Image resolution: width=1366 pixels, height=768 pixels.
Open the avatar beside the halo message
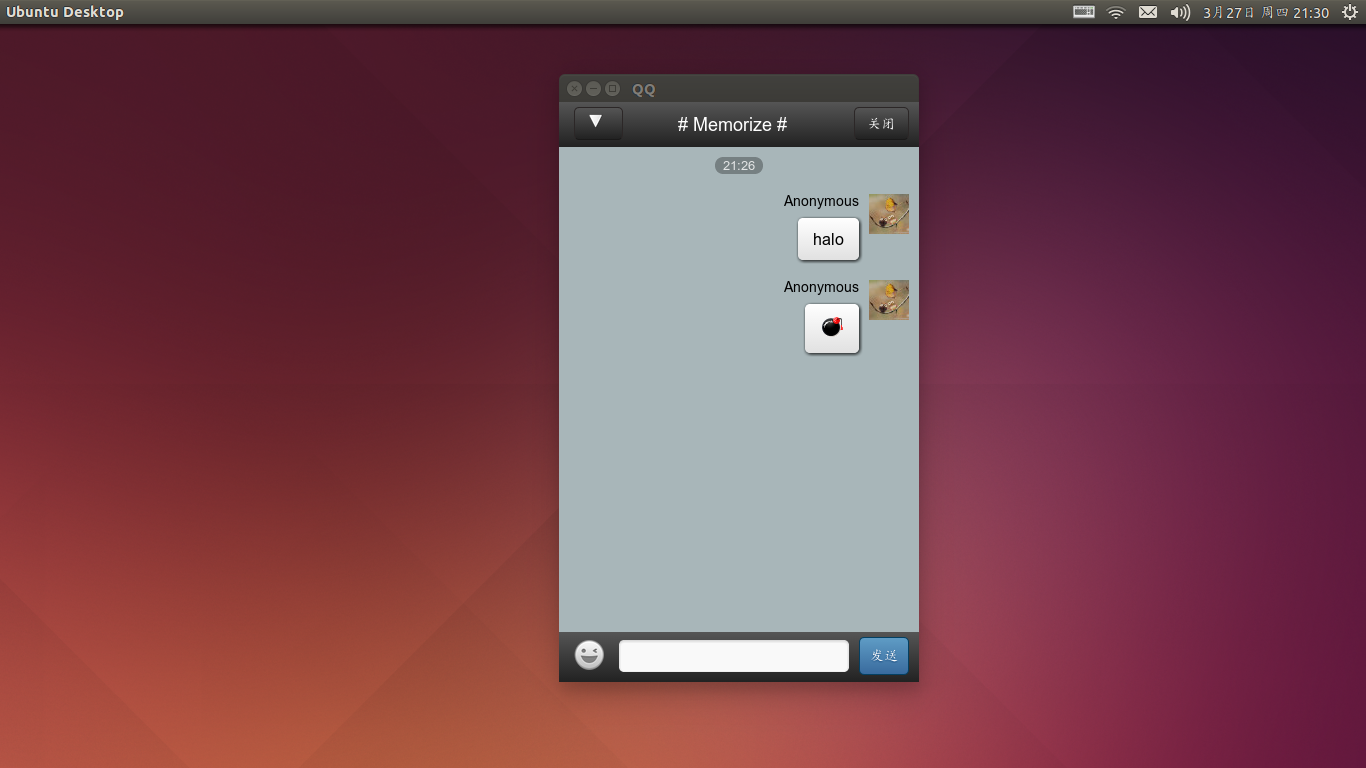point(889,214)
